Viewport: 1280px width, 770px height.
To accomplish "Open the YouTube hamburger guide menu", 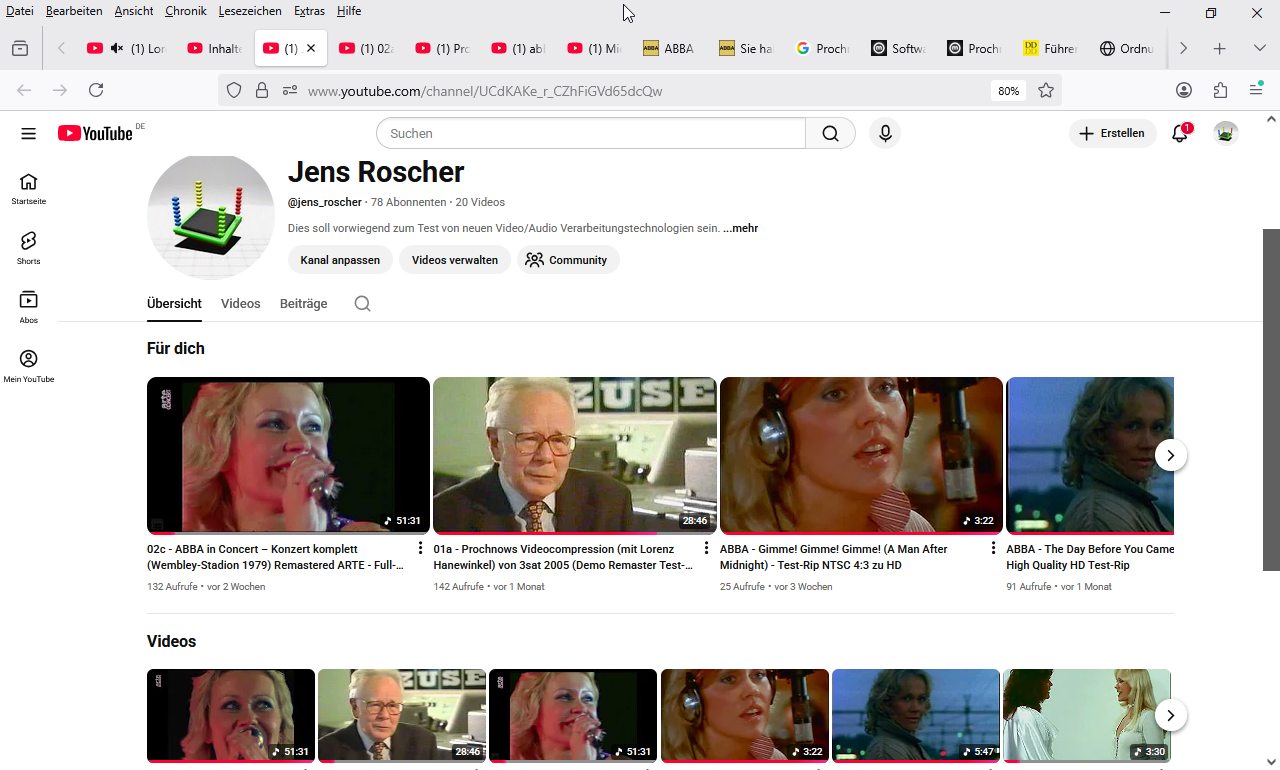I will click(x=28, y=134).
